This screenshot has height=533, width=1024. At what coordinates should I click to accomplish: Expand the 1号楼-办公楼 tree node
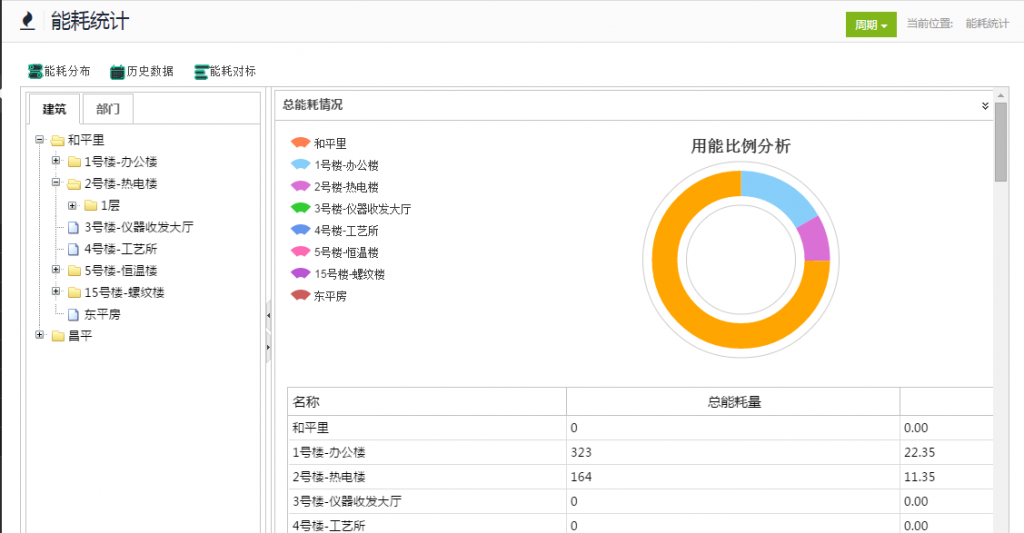tap(56, 161)
